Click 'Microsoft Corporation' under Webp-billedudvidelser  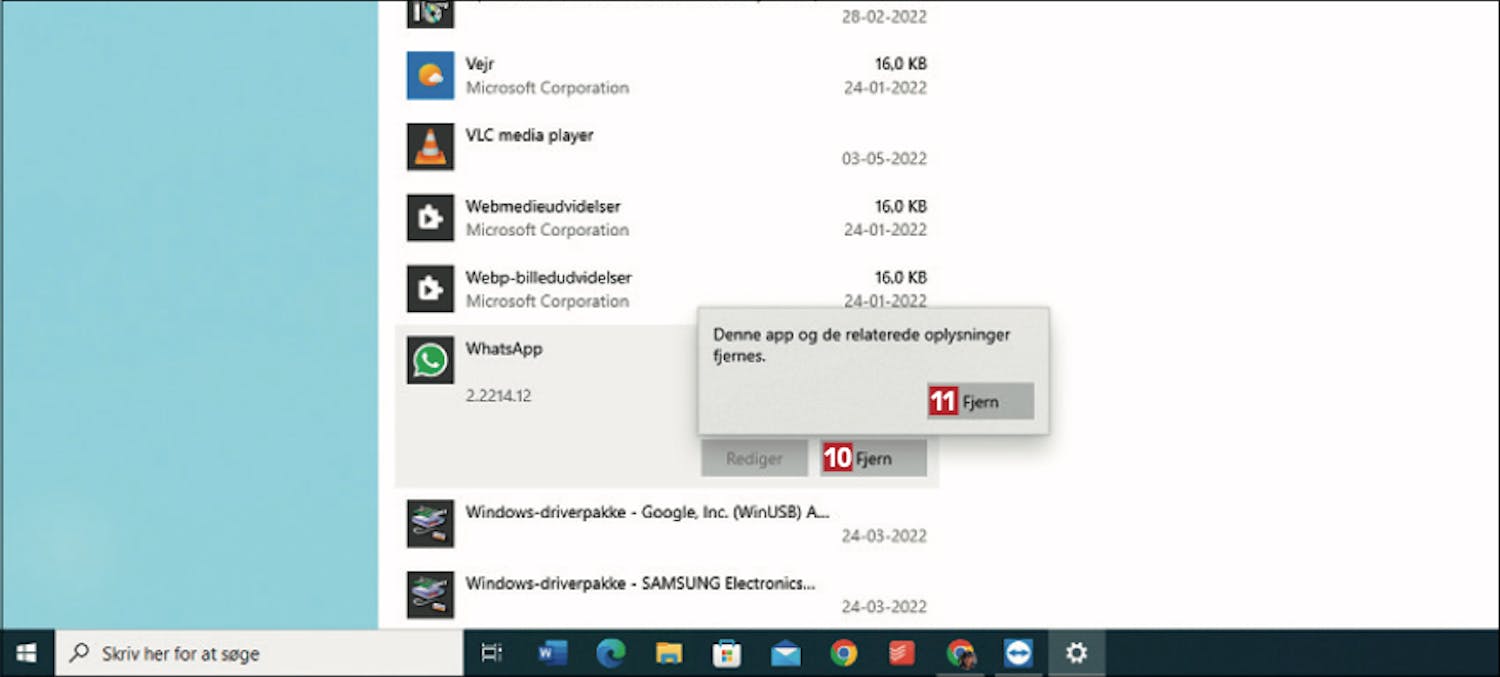click(547, 301)
